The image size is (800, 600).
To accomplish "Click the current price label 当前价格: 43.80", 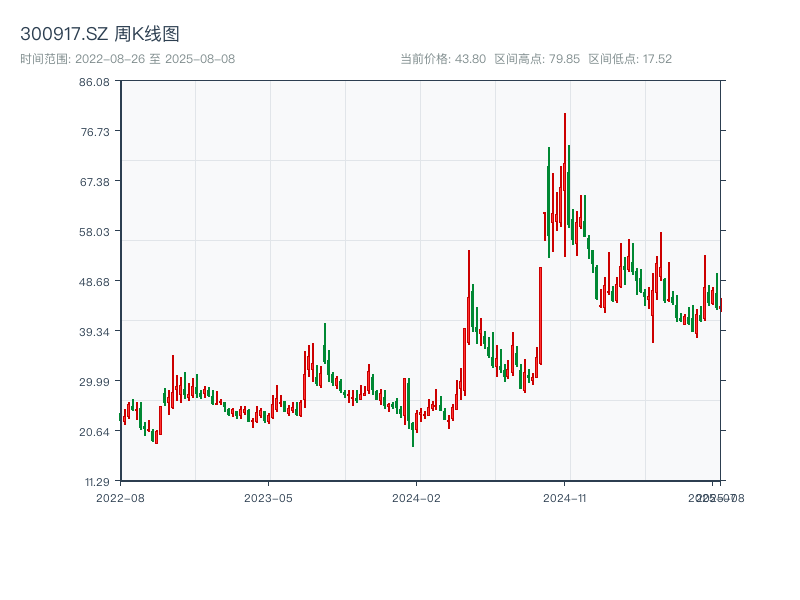I will click(443, 59).
